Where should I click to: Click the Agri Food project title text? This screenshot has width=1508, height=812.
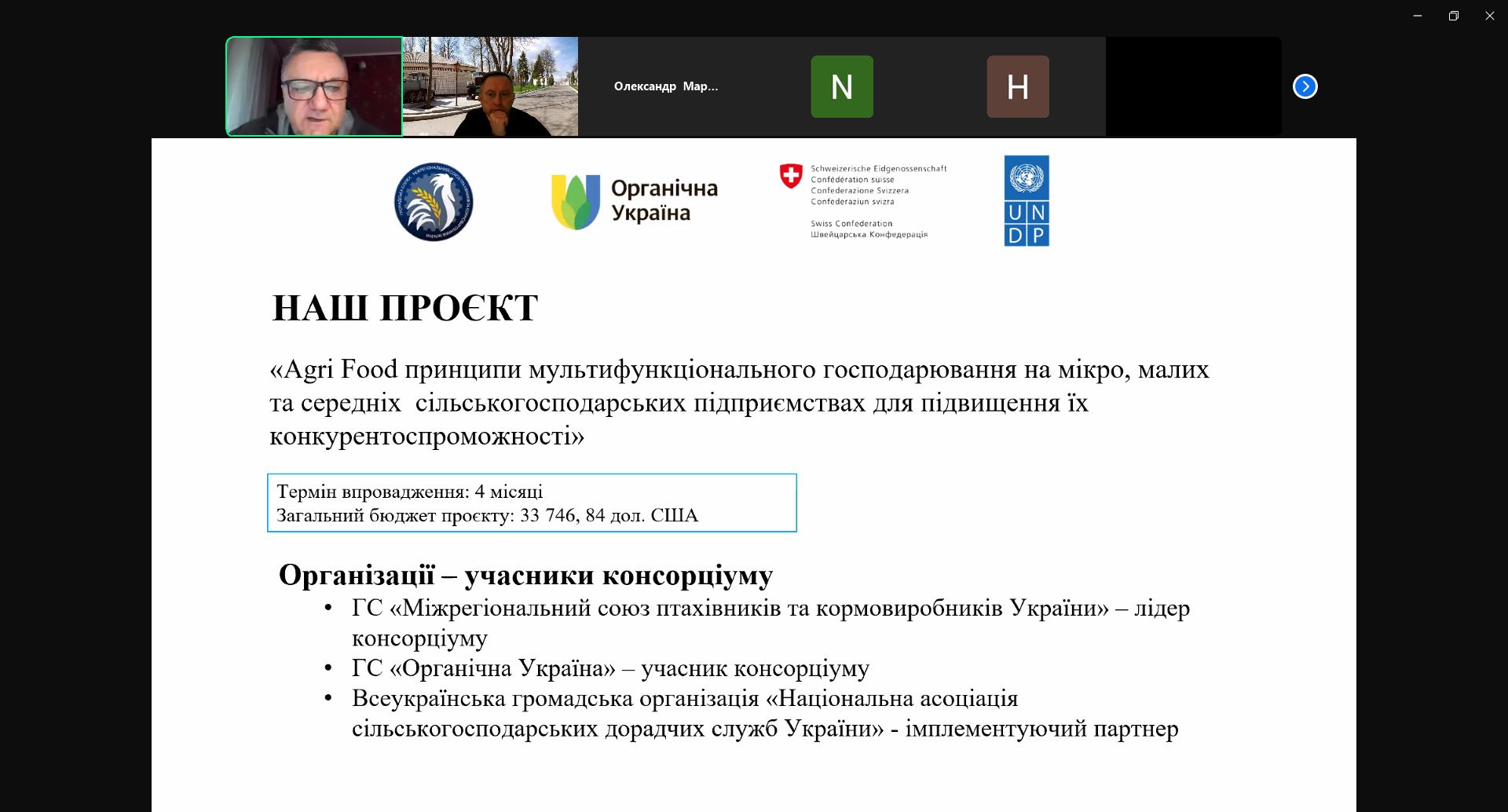click(739, 402)
